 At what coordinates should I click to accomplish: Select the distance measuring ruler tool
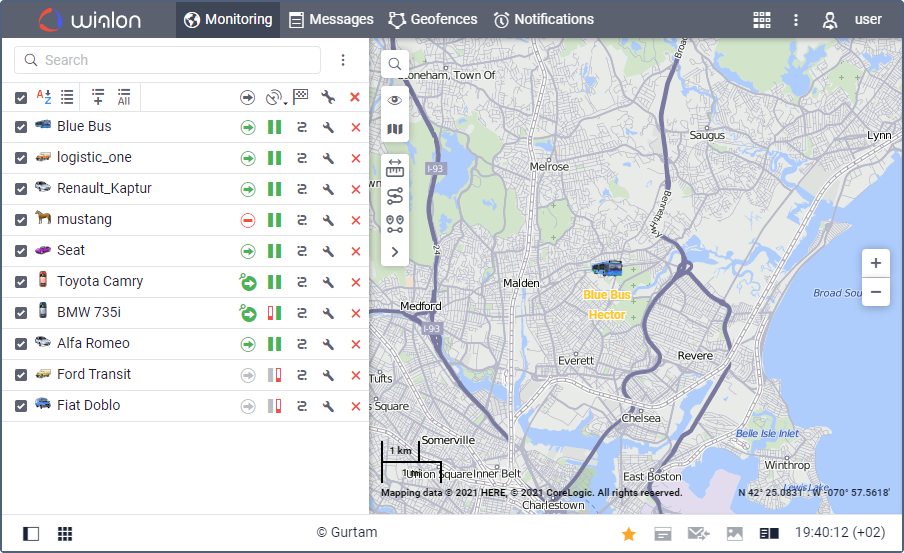[x=395, y=168]
